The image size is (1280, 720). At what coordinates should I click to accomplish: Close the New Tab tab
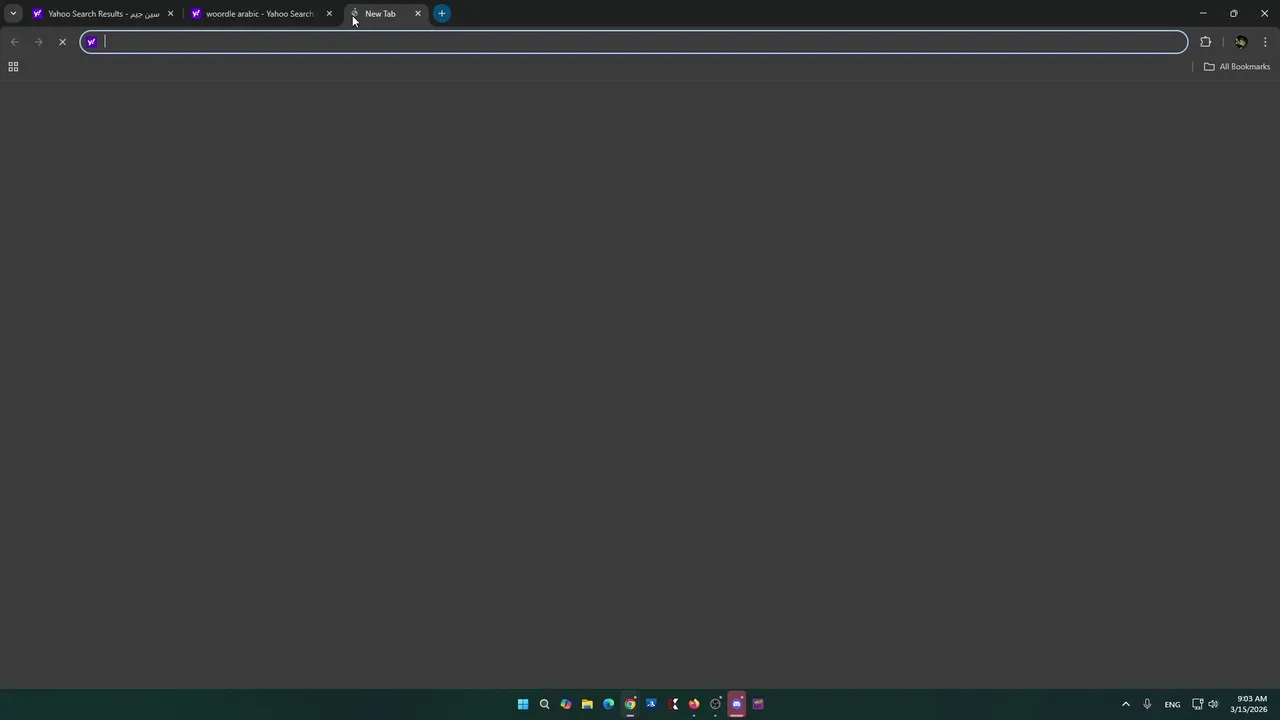point(418,13)
